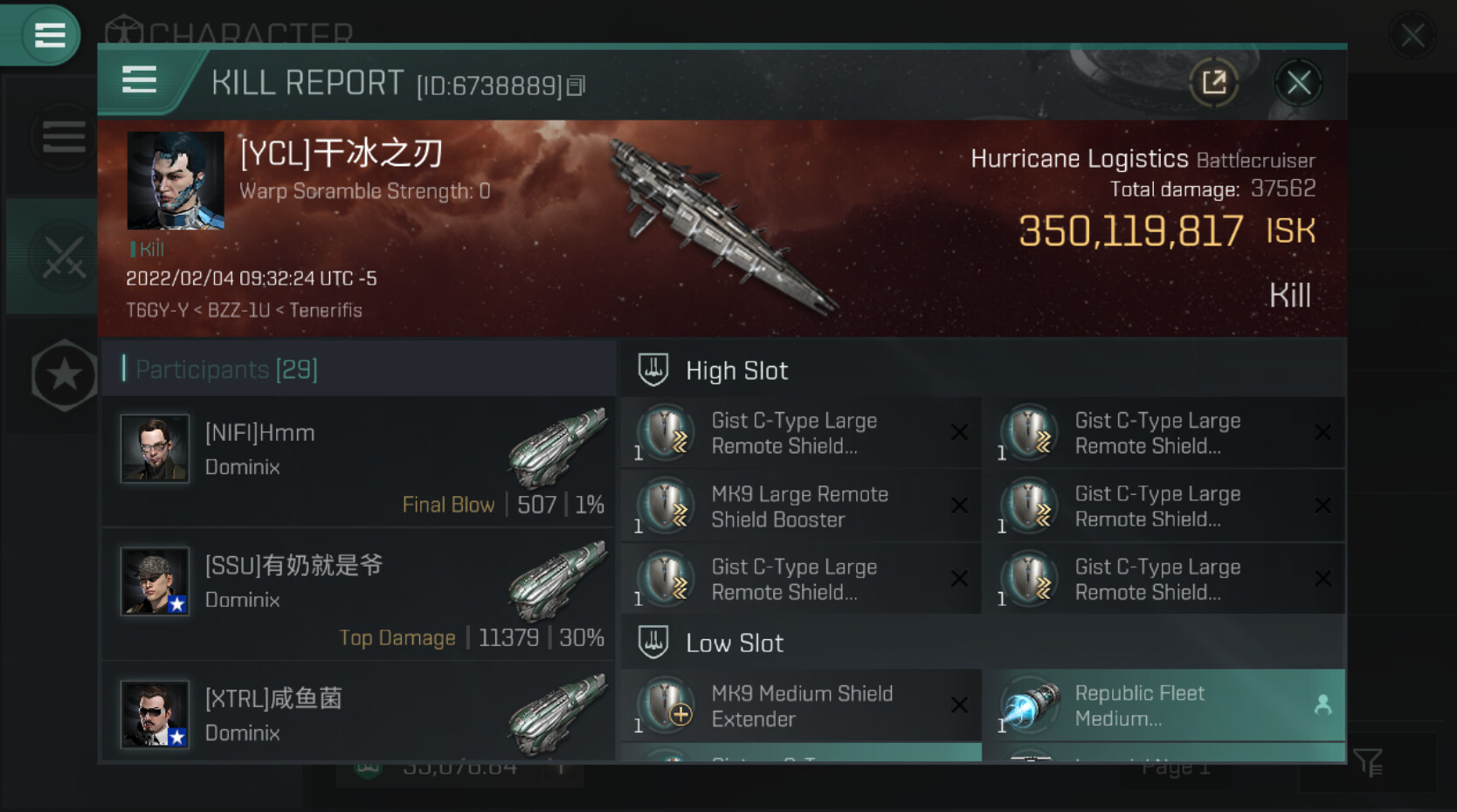This screenshot has height=812, width=1457.
Task: Click the T6GY-Y system location link
Action: (x=157, y=310)
